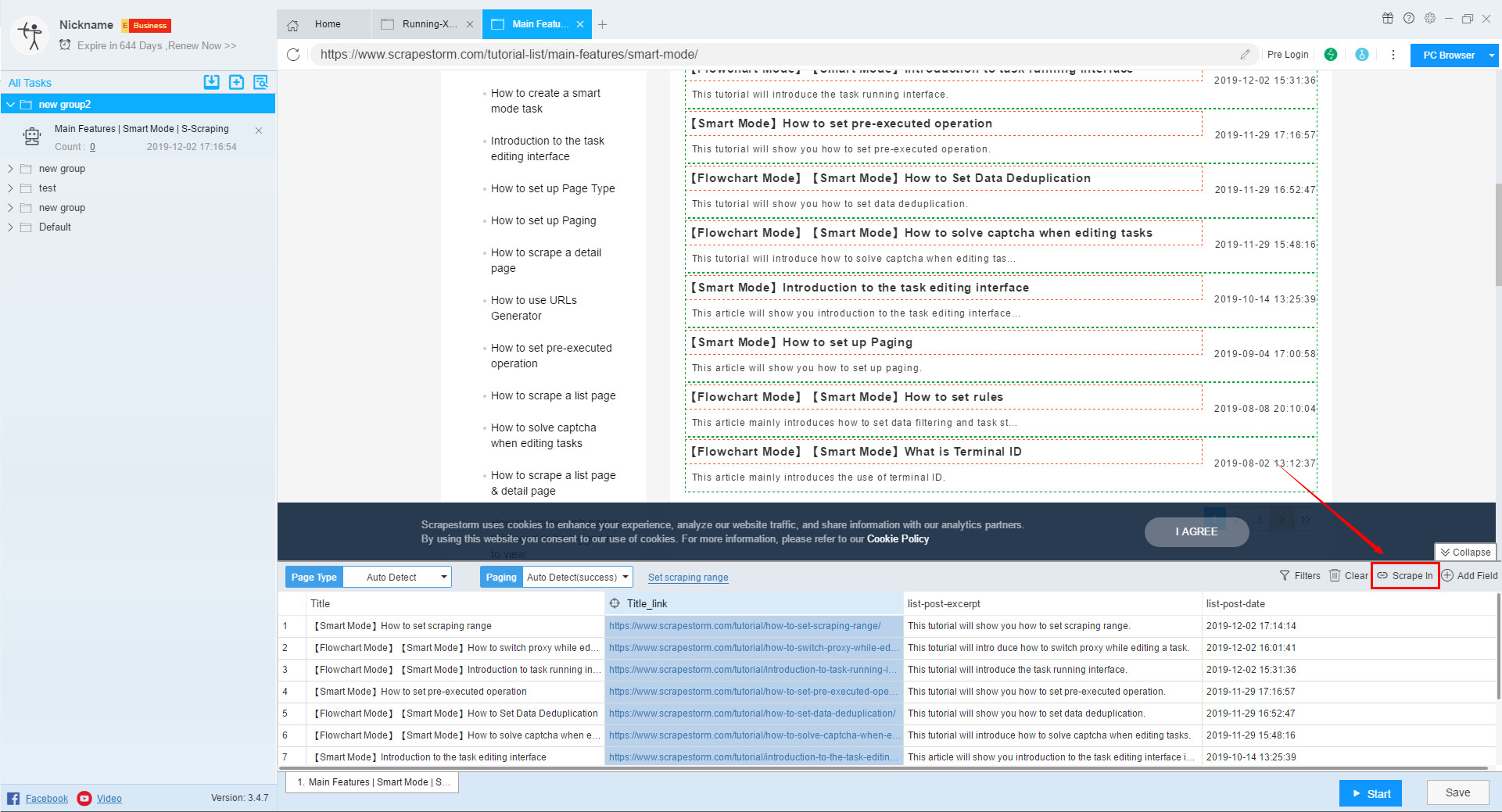Select bottom tab 1. Main Features | Smart Mode
The height and width of the screenshot is (812, 1502).
pyautogui.click(x=373, y=782)
